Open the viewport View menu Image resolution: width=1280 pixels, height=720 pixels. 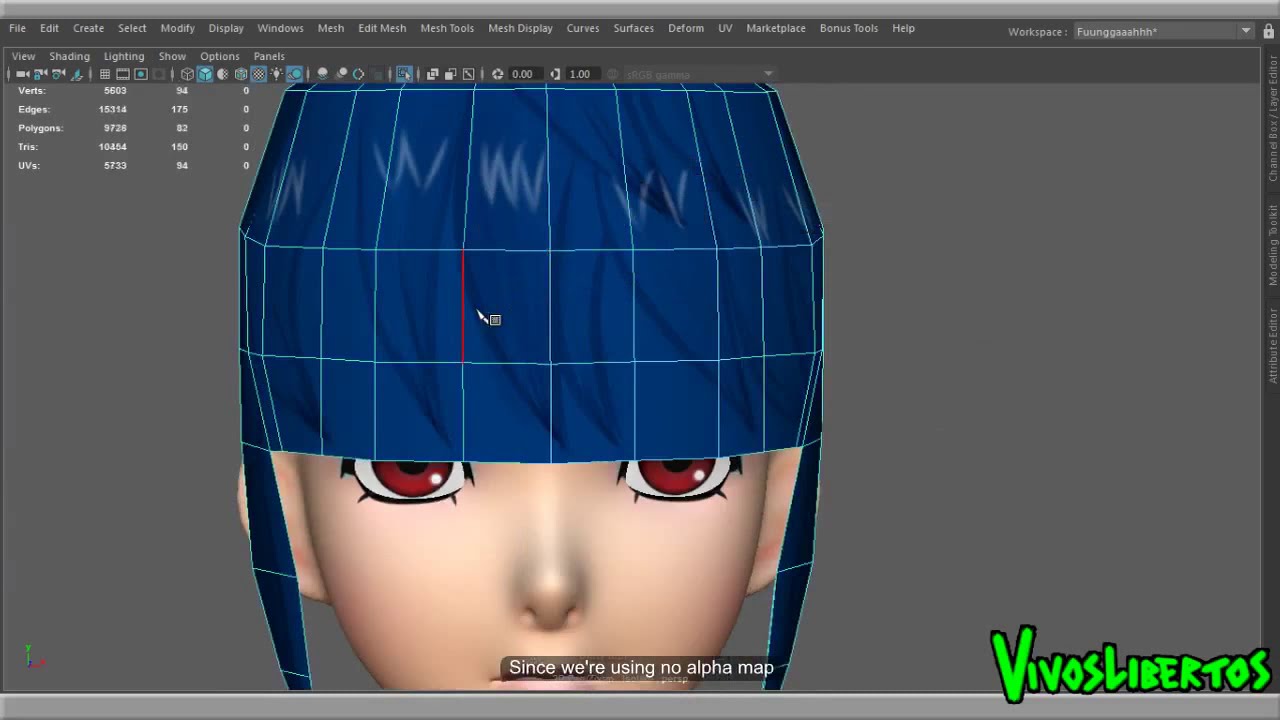coord(23,56)
